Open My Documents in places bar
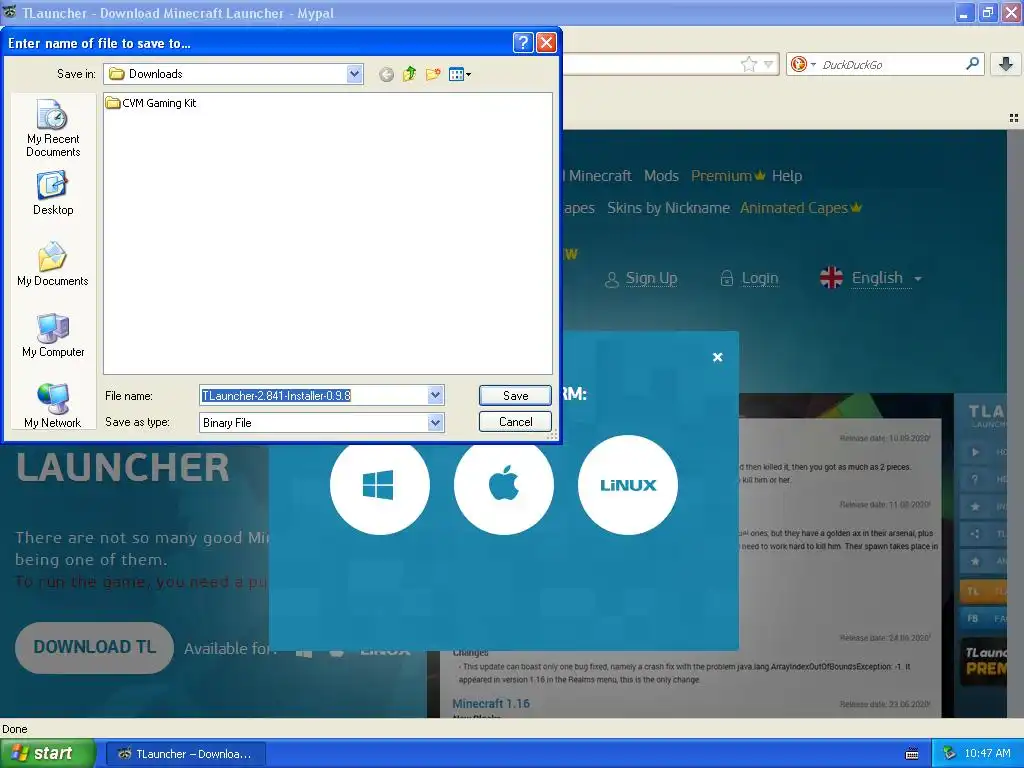The image size is (1024, 768). tap(53, 264)
